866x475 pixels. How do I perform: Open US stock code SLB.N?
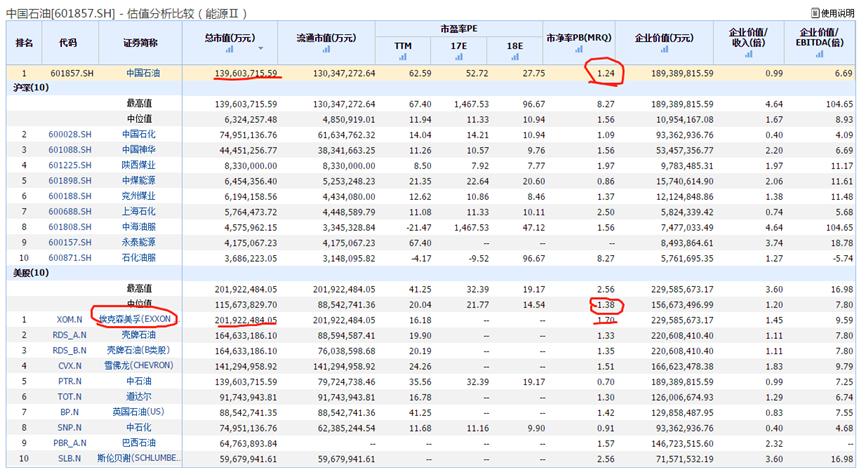tap(70, 459)
